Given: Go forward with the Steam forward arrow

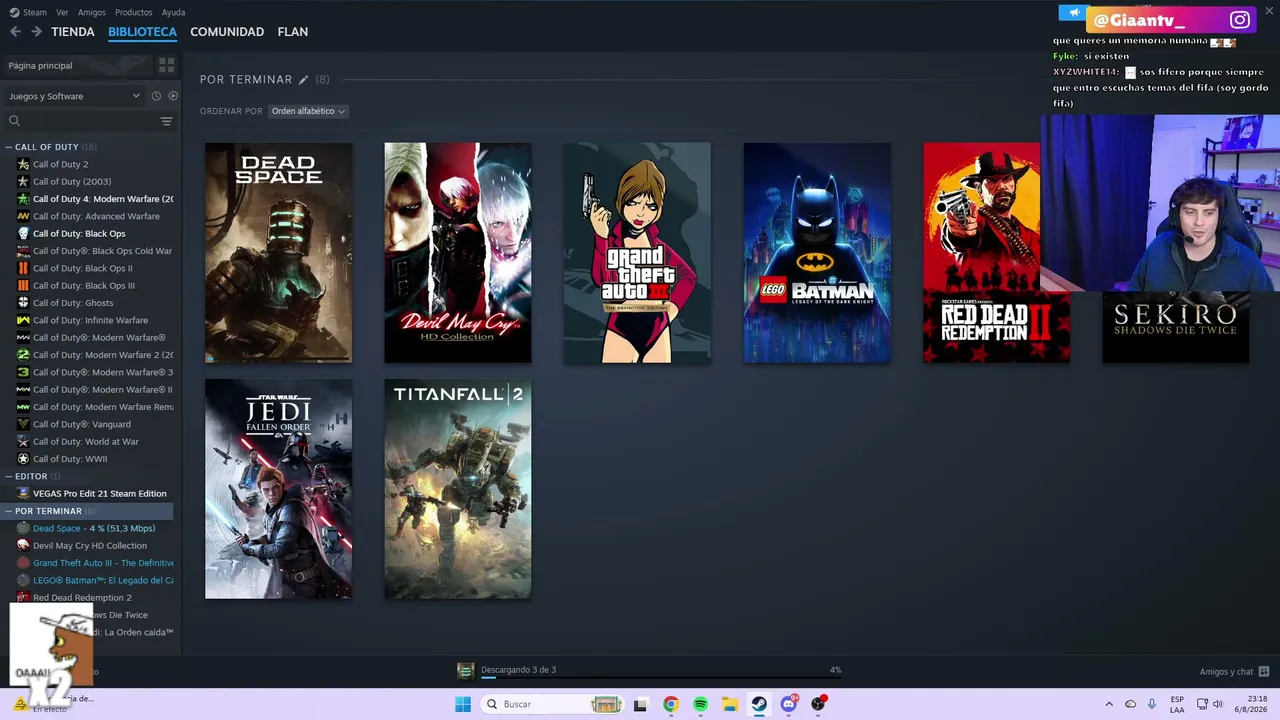Looking at the screenshot, I should point(36,32).
